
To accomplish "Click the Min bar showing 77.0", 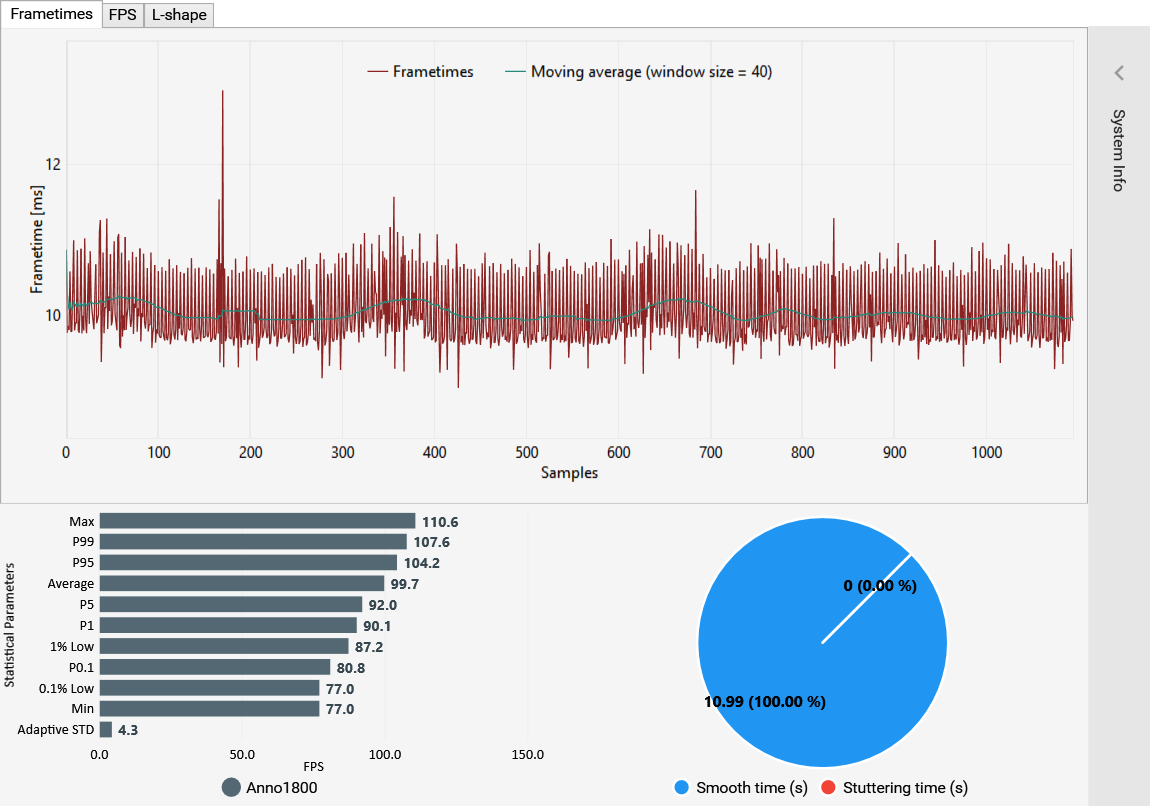I will tap(210, 708).
